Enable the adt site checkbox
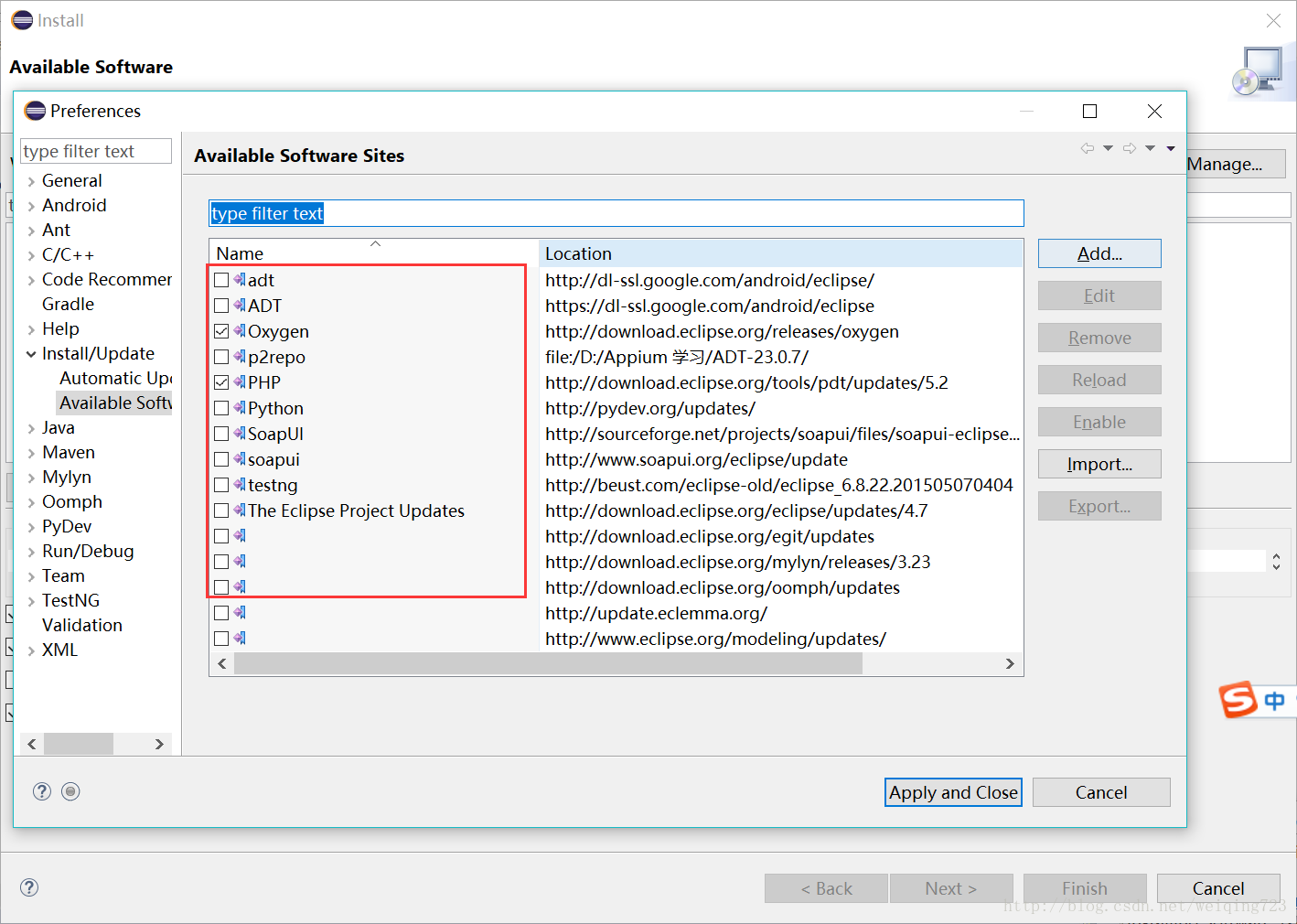This screenshot has height=924, width=1297. click(221, 280)
